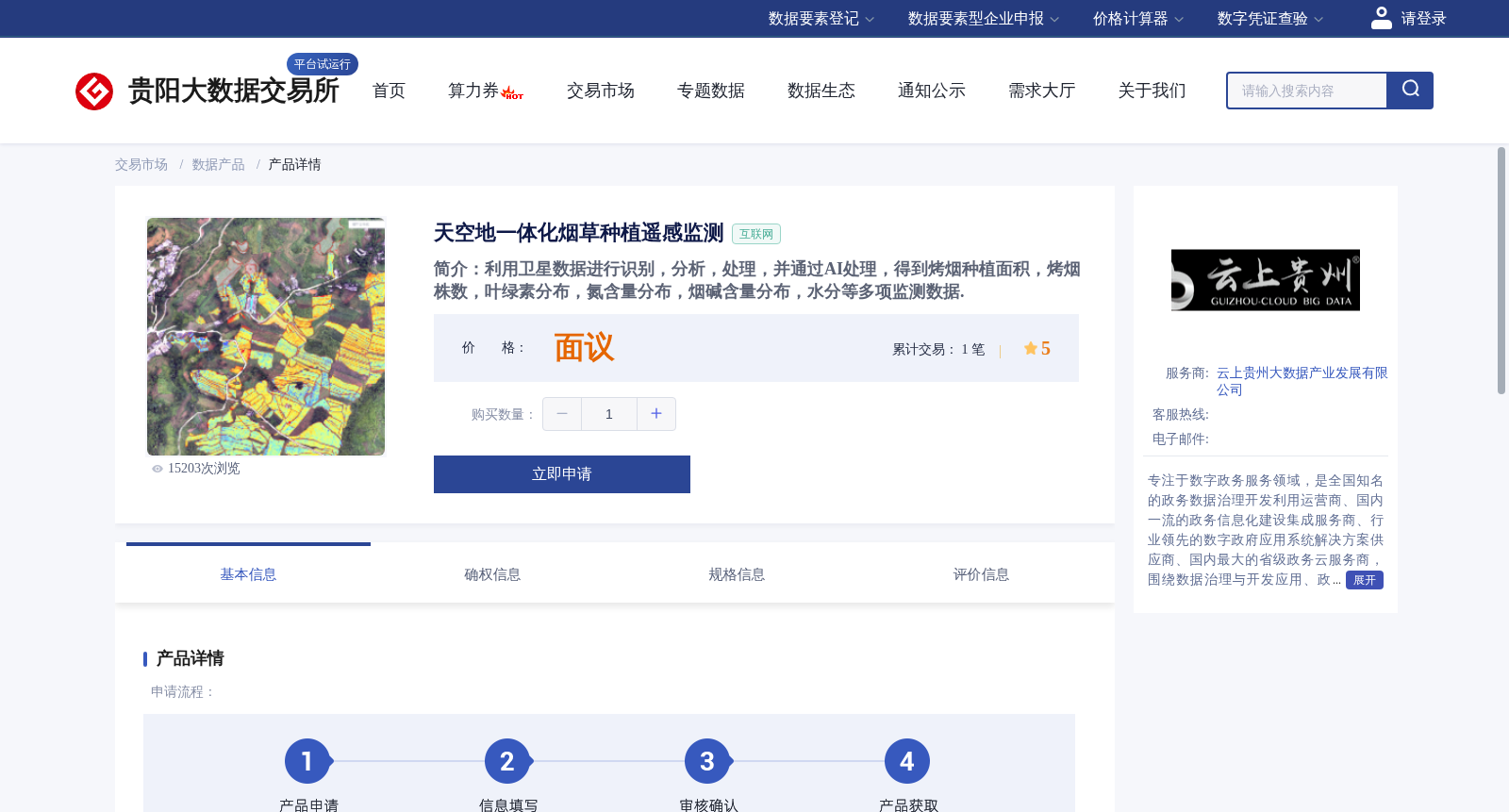
Task: Click the search input field
Action: click(1306, 91)
